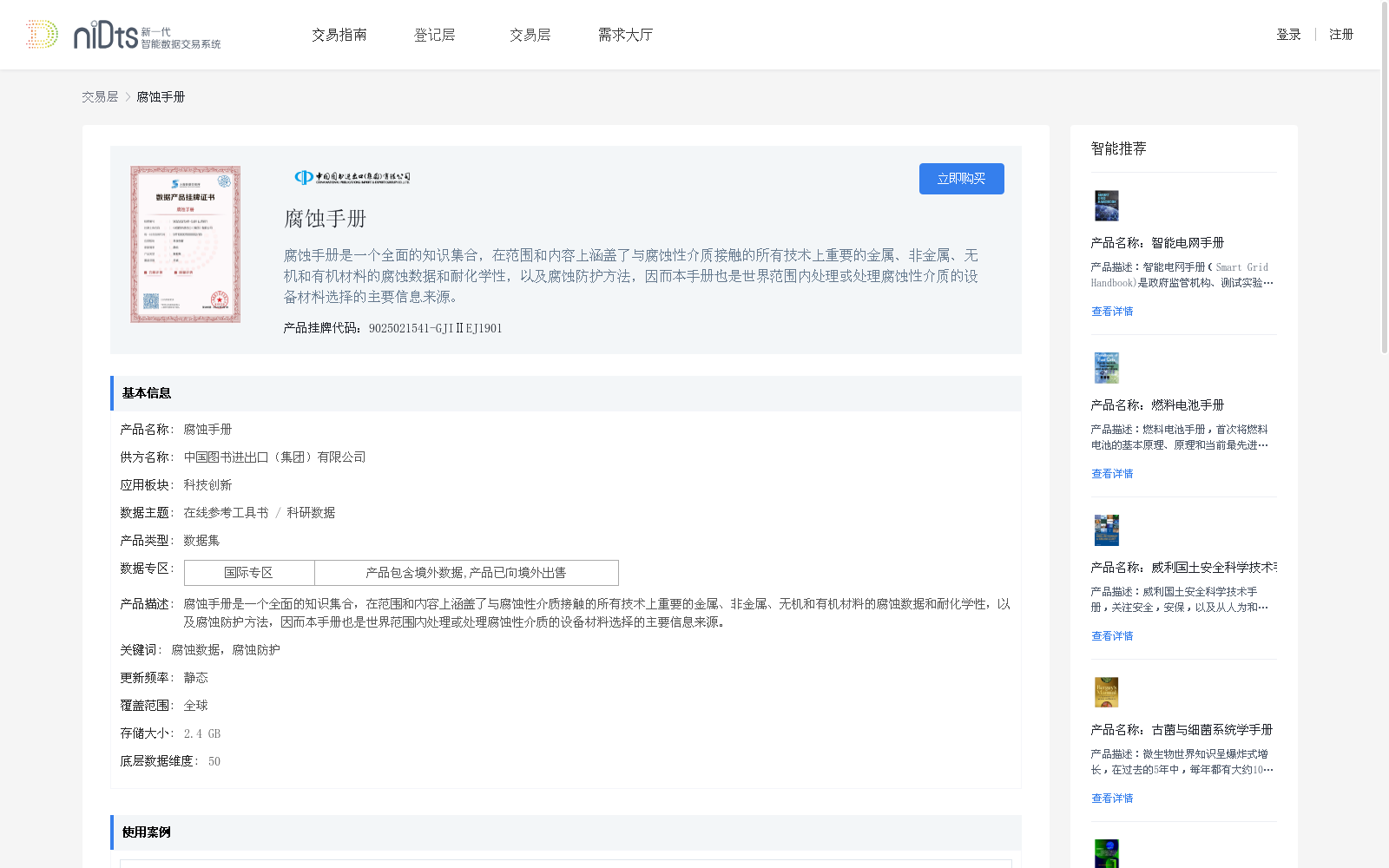
Task: Select the listing code 9025021541-GJI II EJ1901
Action: (x=436, y=328)
